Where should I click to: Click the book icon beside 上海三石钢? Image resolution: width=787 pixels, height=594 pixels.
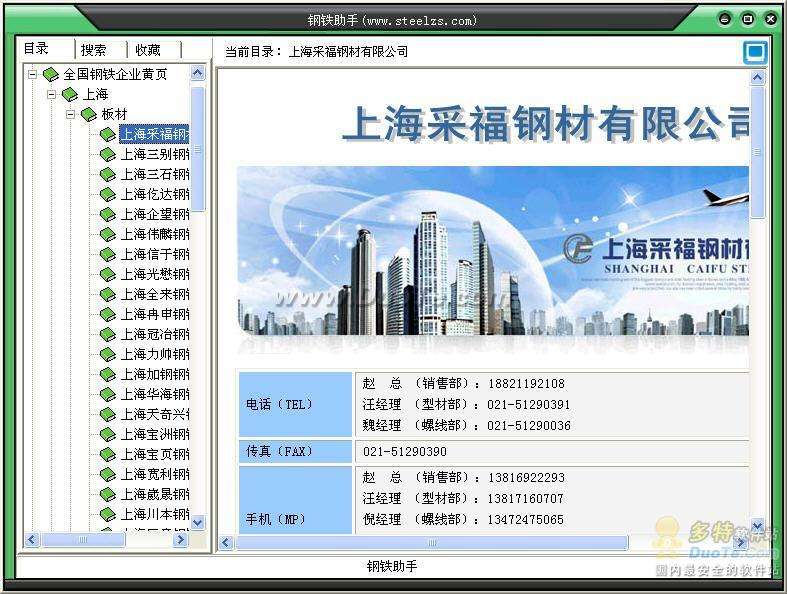pyautogui.click(x=108, y=175)
